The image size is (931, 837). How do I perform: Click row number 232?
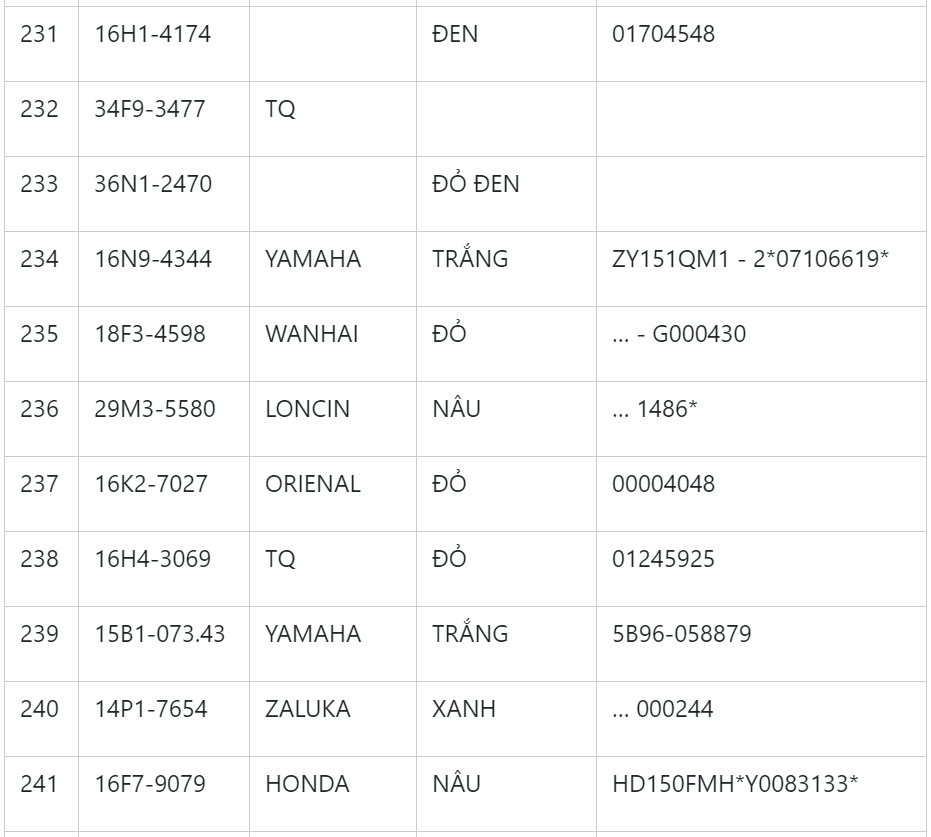pos(39,109)
